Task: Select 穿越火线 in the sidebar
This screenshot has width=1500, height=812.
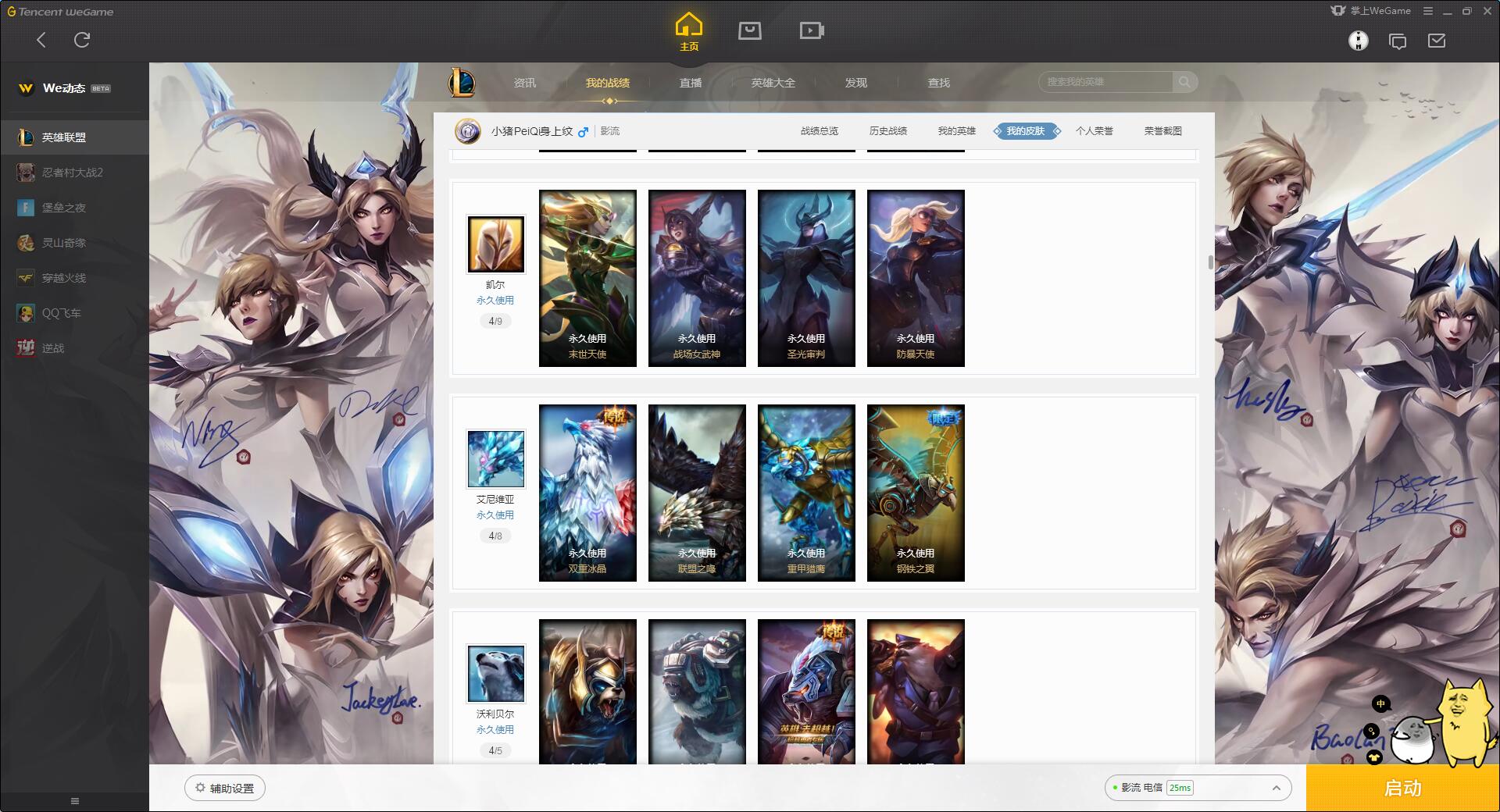Action: point(74,278)
